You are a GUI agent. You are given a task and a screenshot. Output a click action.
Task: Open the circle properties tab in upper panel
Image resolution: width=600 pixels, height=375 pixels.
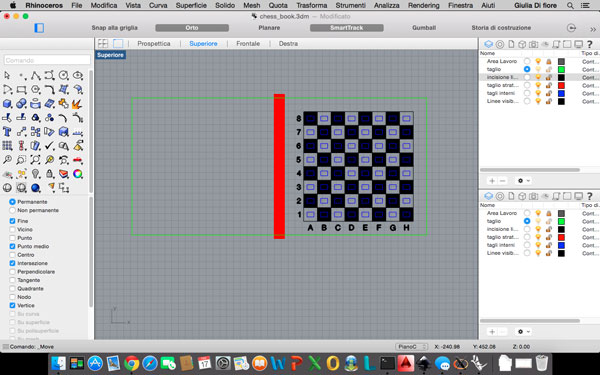(x=500, y=44)
